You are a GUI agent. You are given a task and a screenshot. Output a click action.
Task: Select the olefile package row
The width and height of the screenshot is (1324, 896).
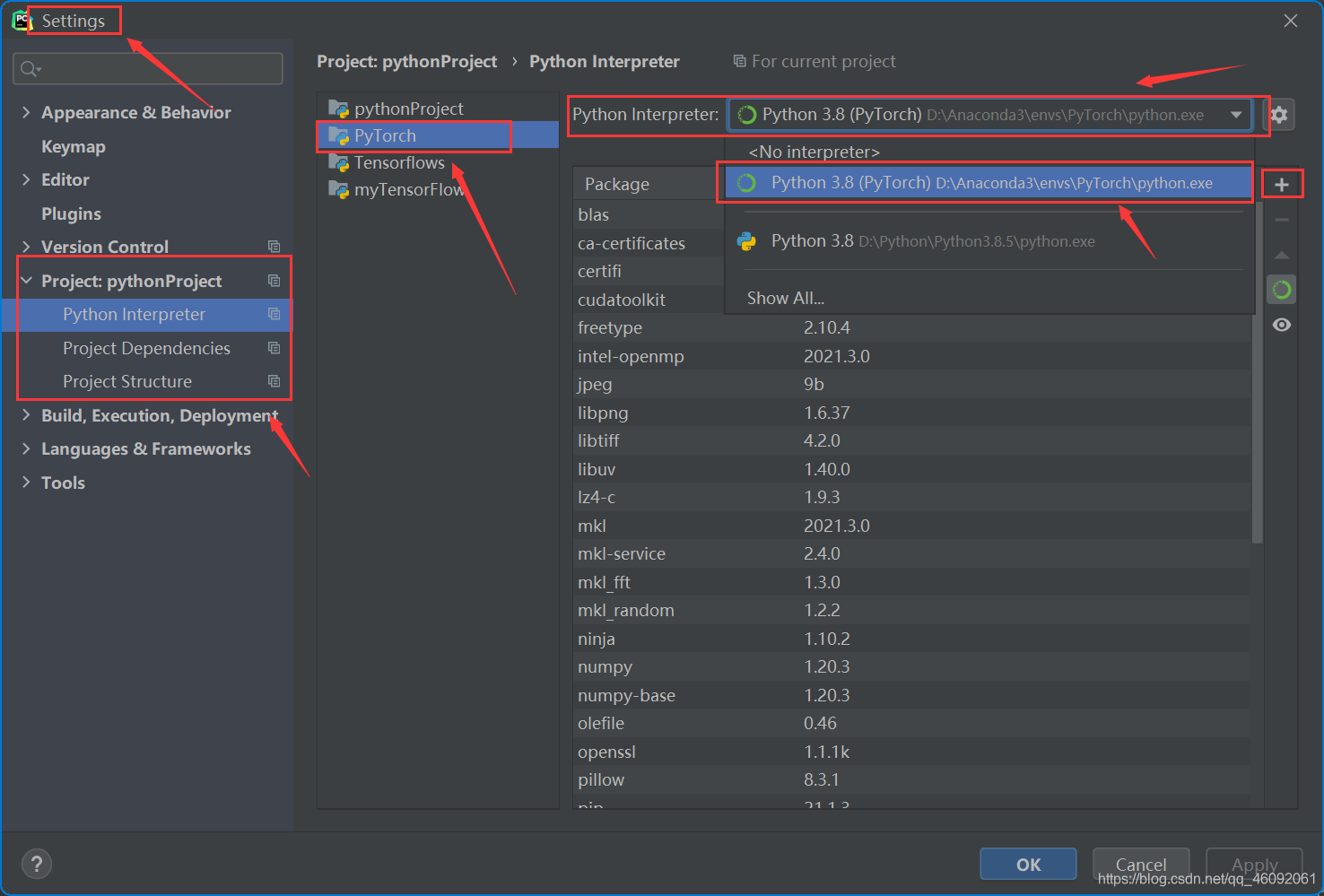pyautogui.click(x=911, y=723)
